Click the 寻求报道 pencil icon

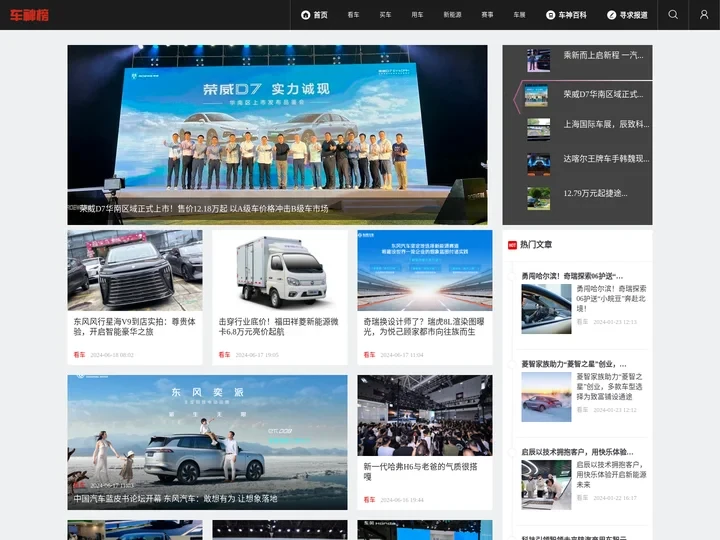(611, 15)
